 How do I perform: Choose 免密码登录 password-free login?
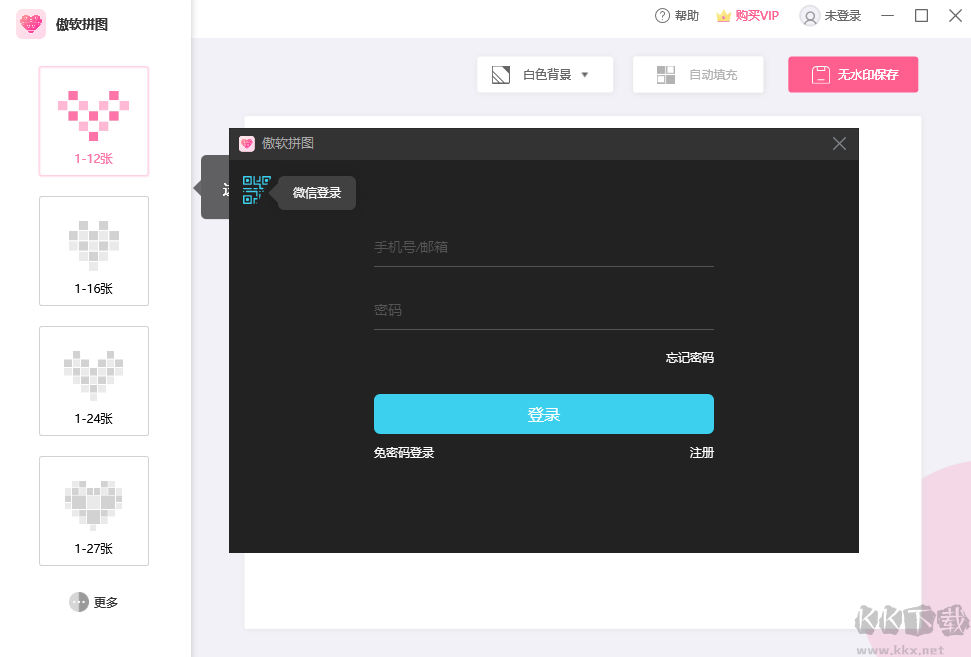click(404, 452)
